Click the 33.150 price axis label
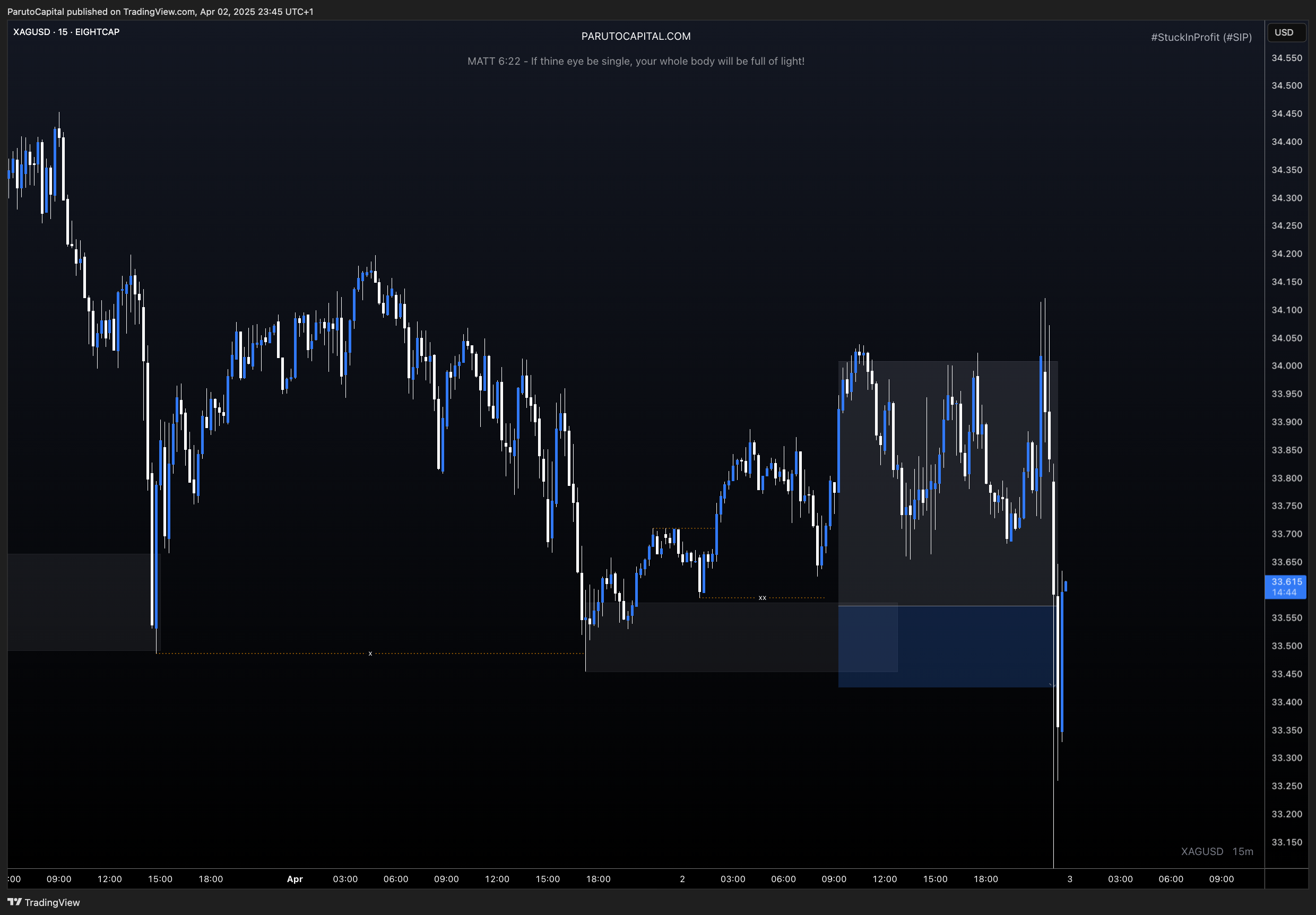 pos(1287,842)
